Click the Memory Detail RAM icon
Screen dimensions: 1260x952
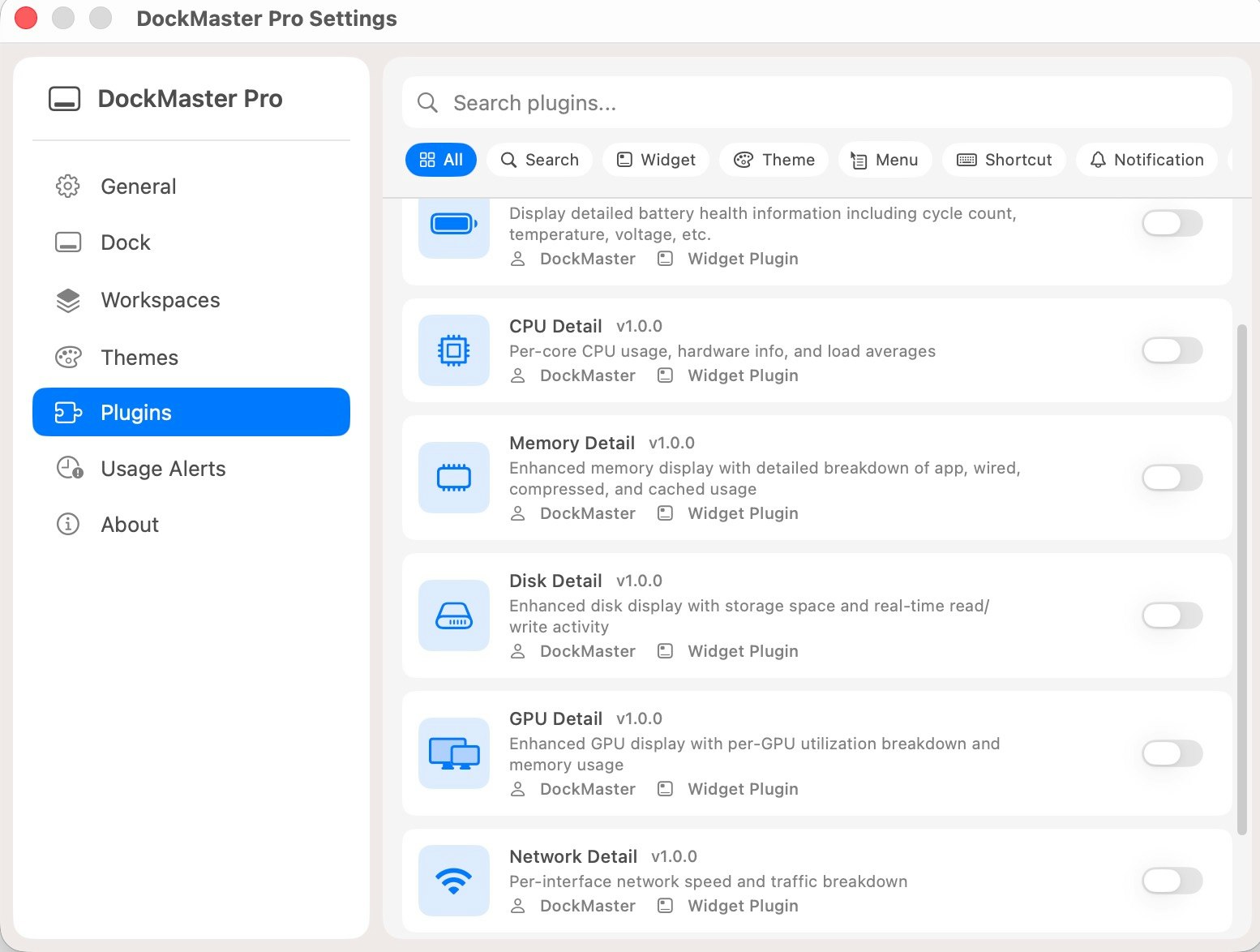(454, 478)
